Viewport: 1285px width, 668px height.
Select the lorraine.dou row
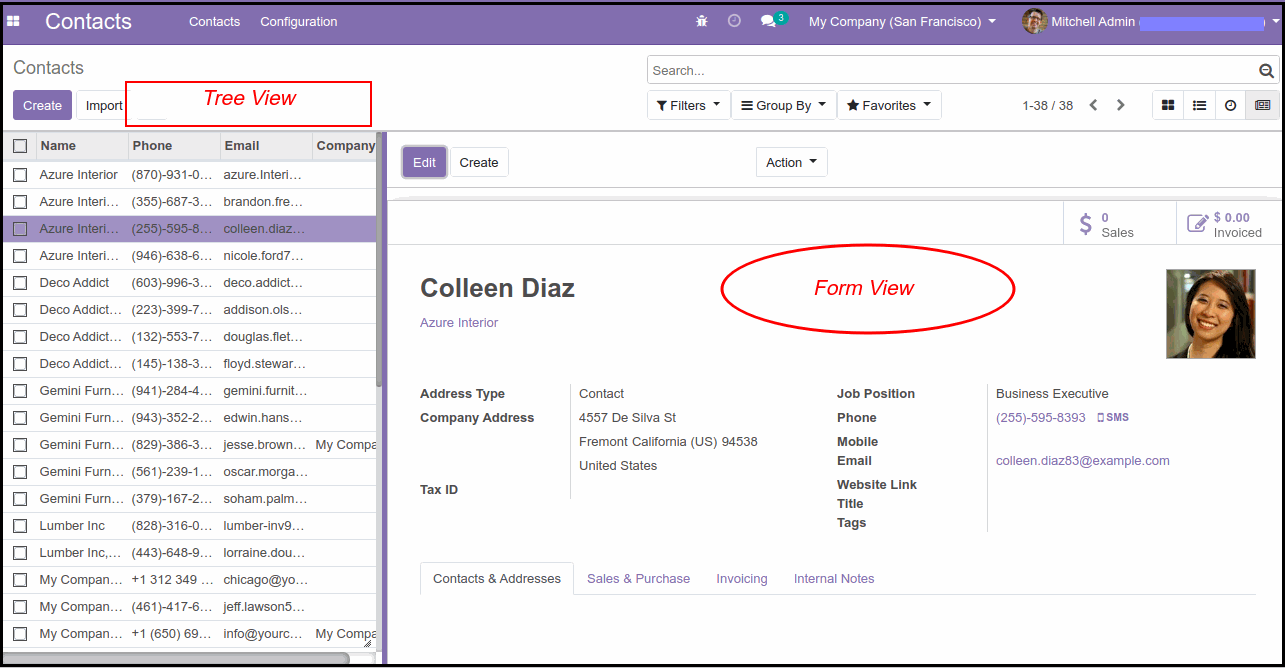click(x=190, y=553)
